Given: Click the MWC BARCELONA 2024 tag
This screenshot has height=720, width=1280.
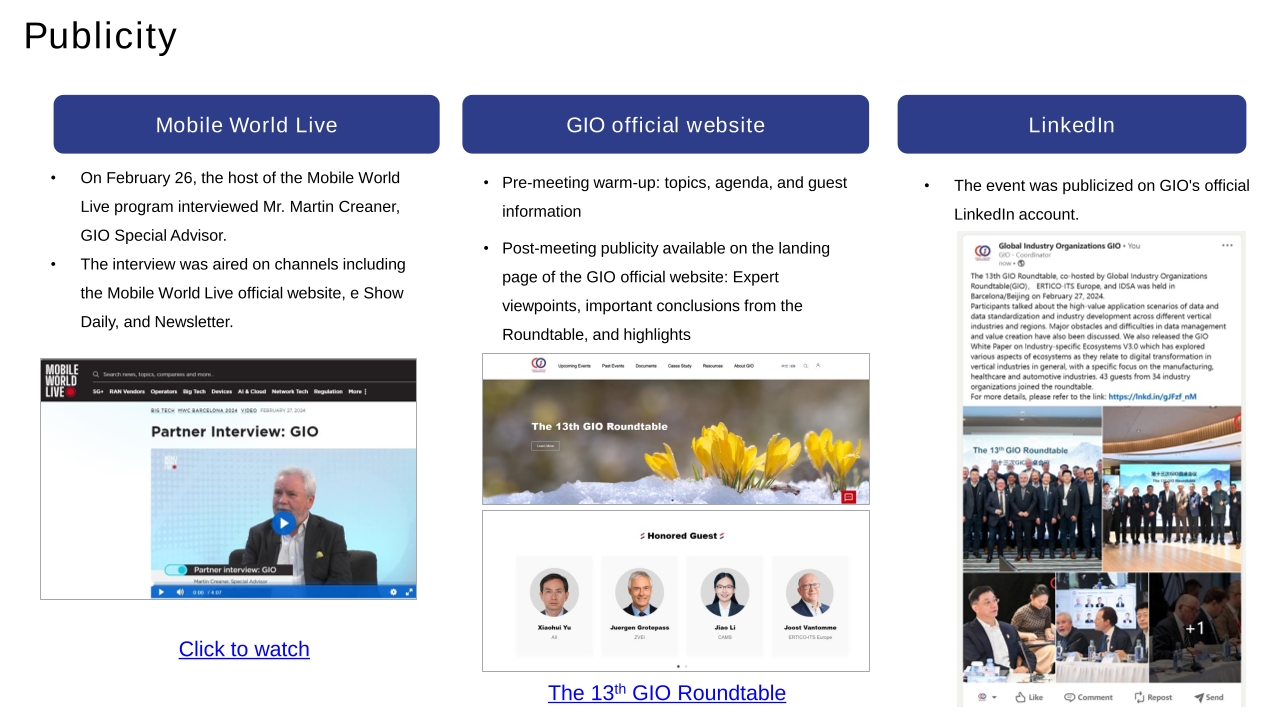Looking at the screenshot, I should pos(207,411).
